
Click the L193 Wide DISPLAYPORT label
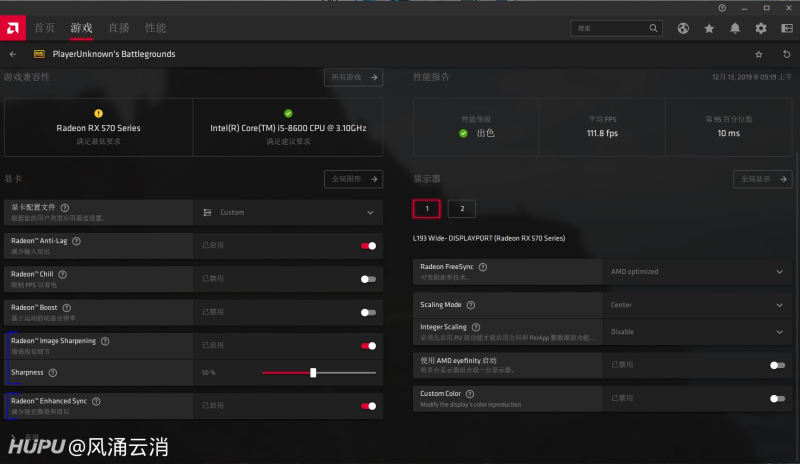pos(489,238)
